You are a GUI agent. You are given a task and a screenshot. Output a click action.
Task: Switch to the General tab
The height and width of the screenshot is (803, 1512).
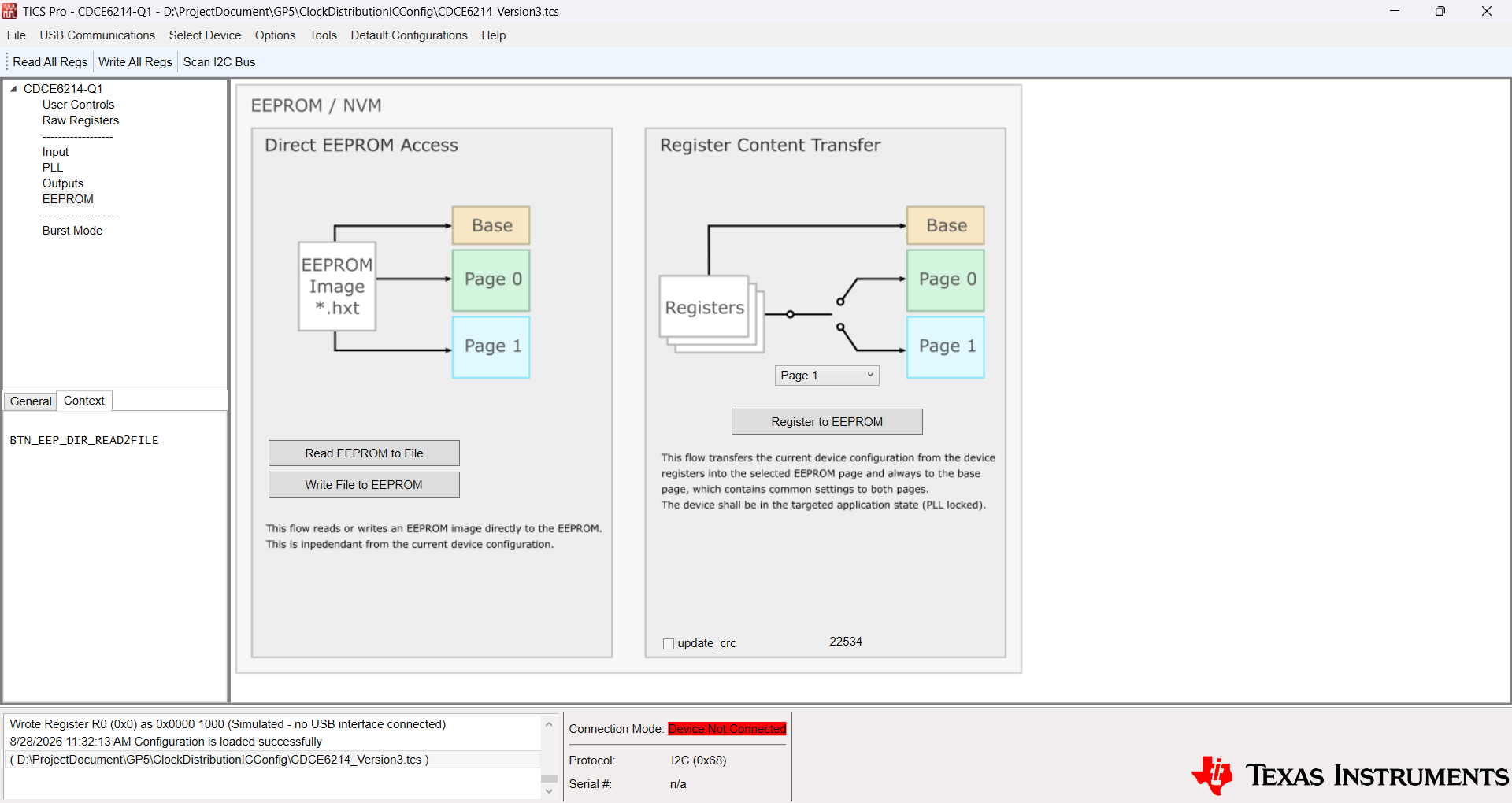31,401
